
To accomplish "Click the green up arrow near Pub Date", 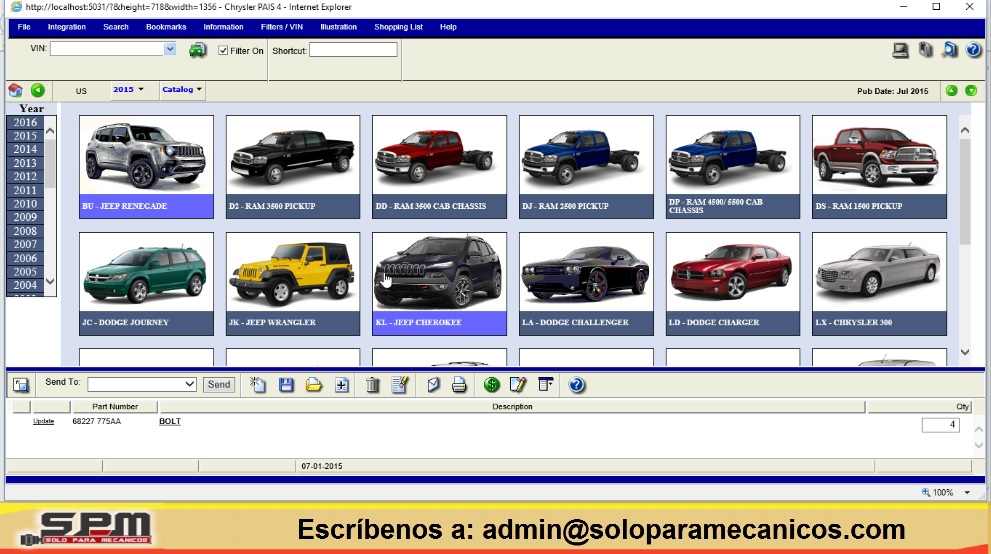I will (x=951, y=91).
